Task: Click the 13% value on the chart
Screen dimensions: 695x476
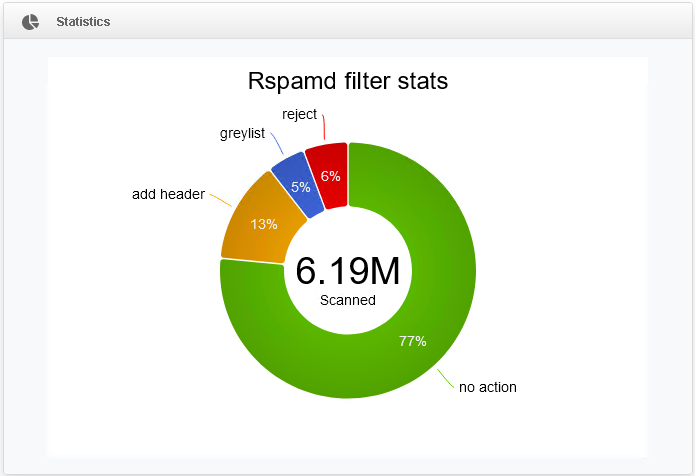Action: 264,224
